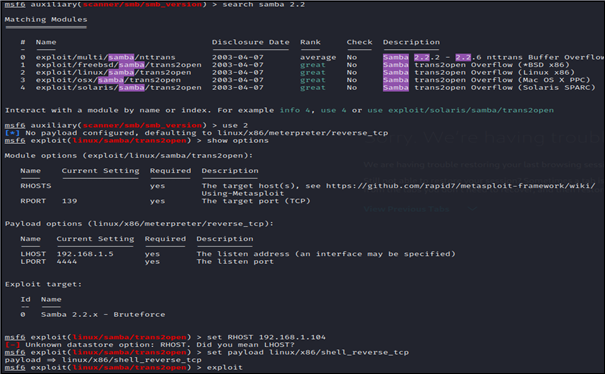
Task: Click the Exploit target heading
Action: point(43,284)
